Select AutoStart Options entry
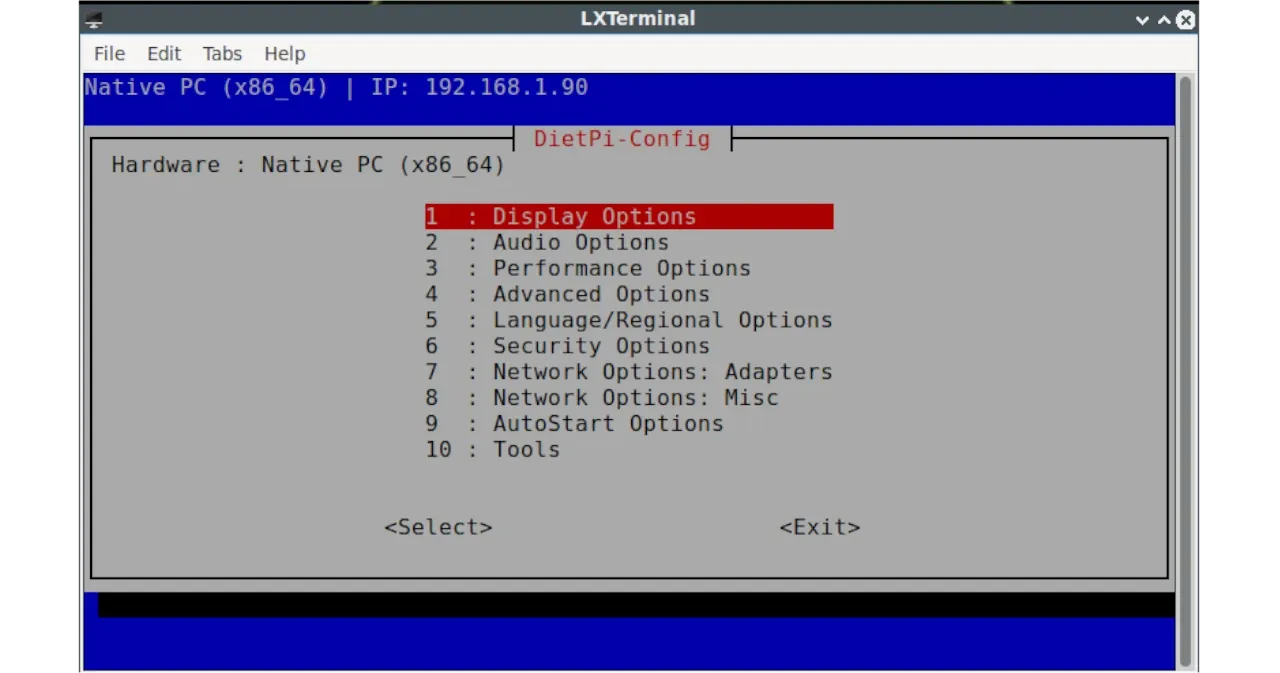This screenshot has height=673, width=1280. (607, 424)
